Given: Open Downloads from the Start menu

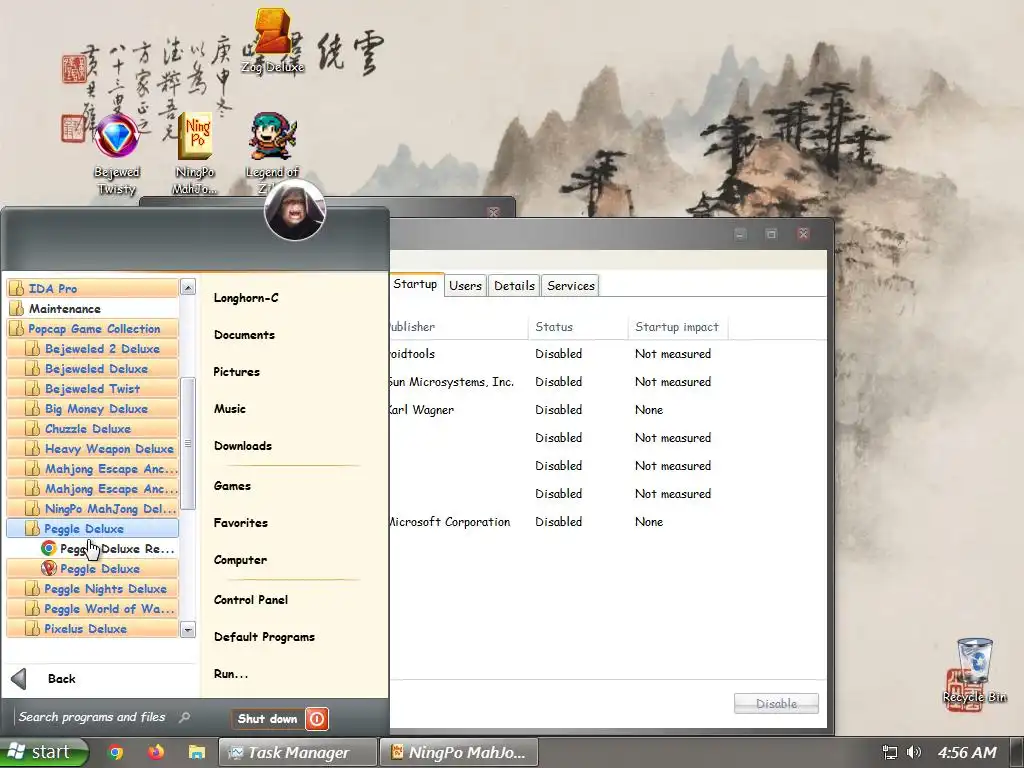Looking at the screenshot, I should tap(243, 446).
